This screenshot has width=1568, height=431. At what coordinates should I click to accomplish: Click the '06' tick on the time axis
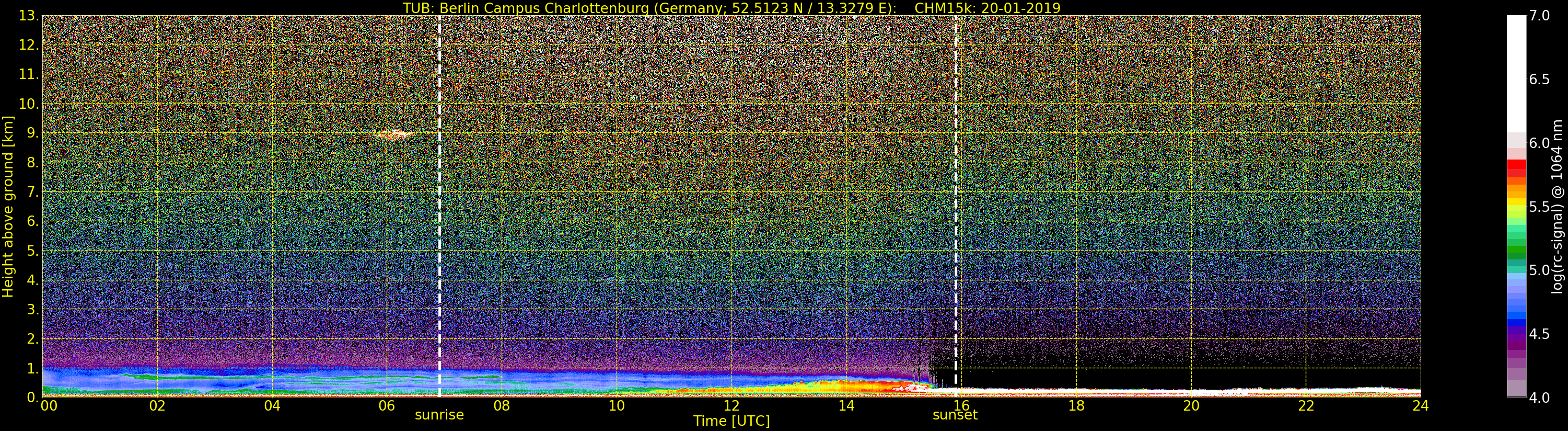[x=387, y=405]
